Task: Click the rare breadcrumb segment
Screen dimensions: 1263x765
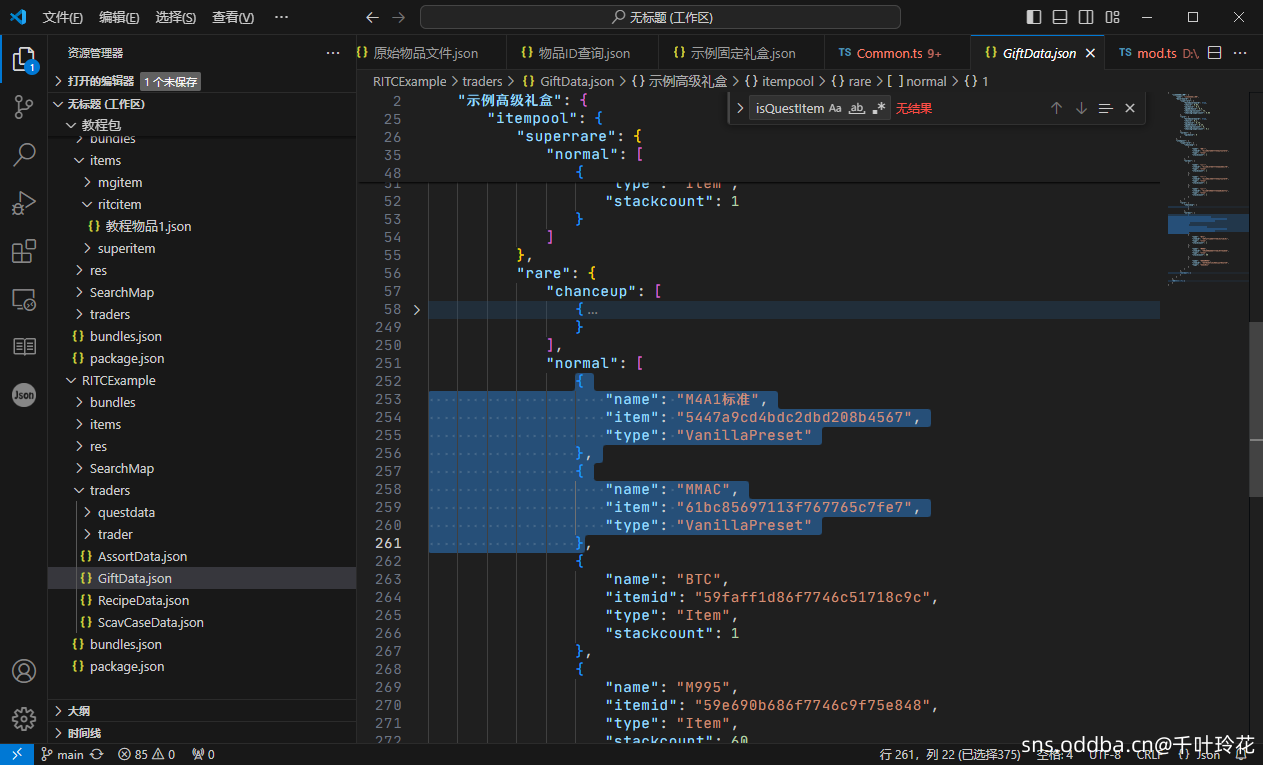Action: (859, 81)
